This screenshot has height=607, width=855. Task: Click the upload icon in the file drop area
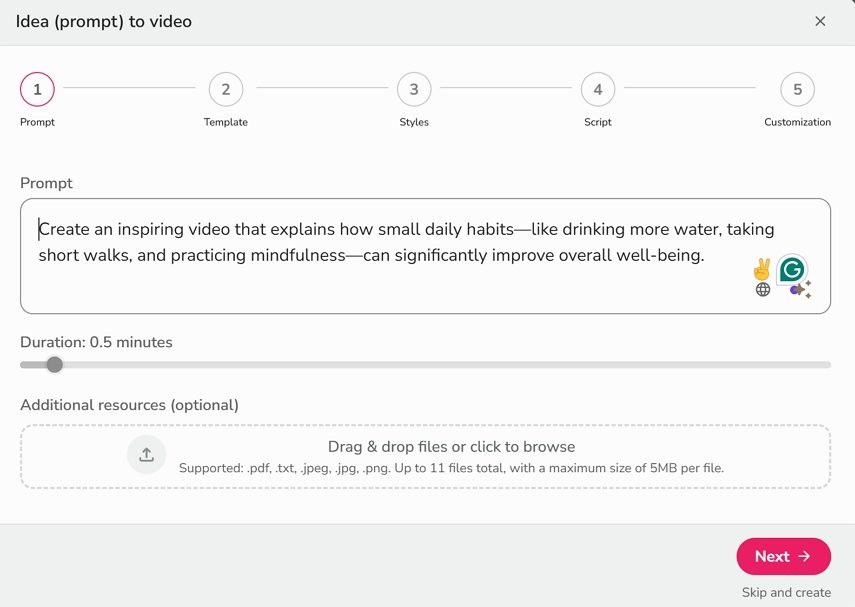click(146, 453)
